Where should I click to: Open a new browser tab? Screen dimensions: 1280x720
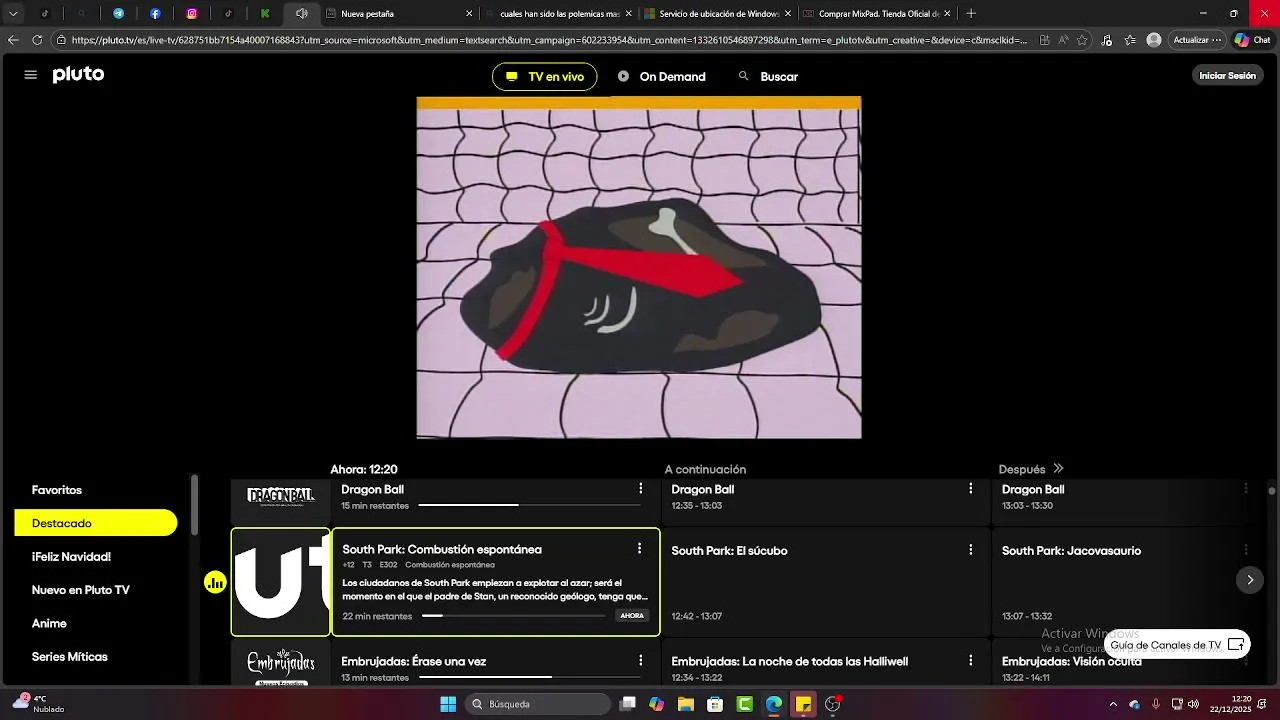click(x=971, y=14)
